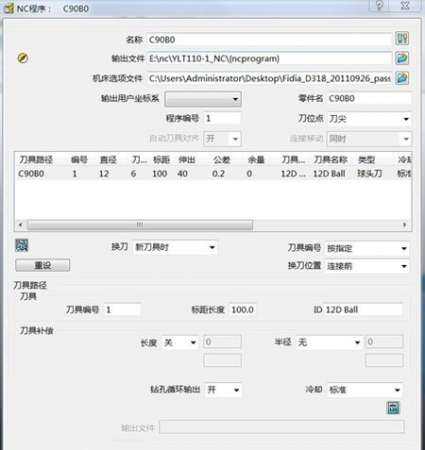Click the horizontal scrollbar under the toolpath table
This screenshot has height=450, width=425.
[x=213, y=225]
